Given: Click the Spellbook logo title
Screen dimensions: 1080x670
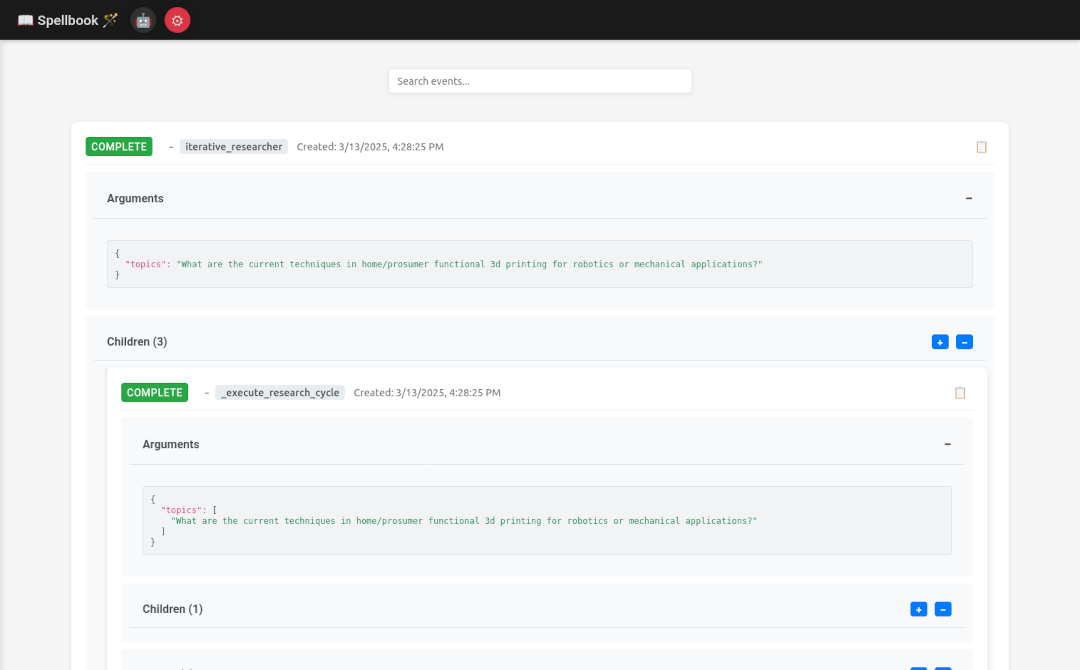Looking at the screenshot, I should click(x=67, y=20).
